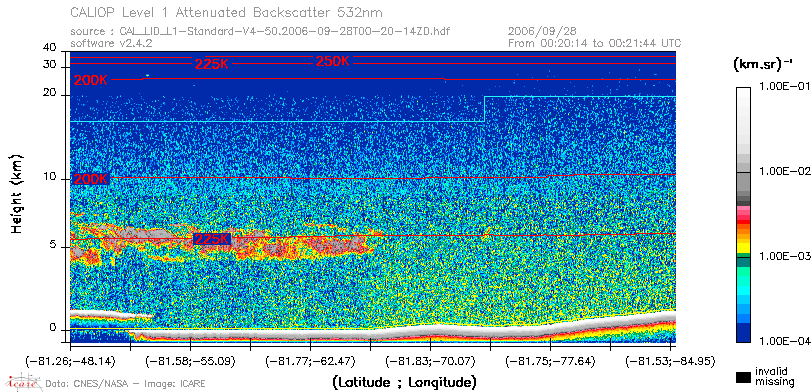
Task: Click the source HDF filename line
Action: click(x=260, y=32)
